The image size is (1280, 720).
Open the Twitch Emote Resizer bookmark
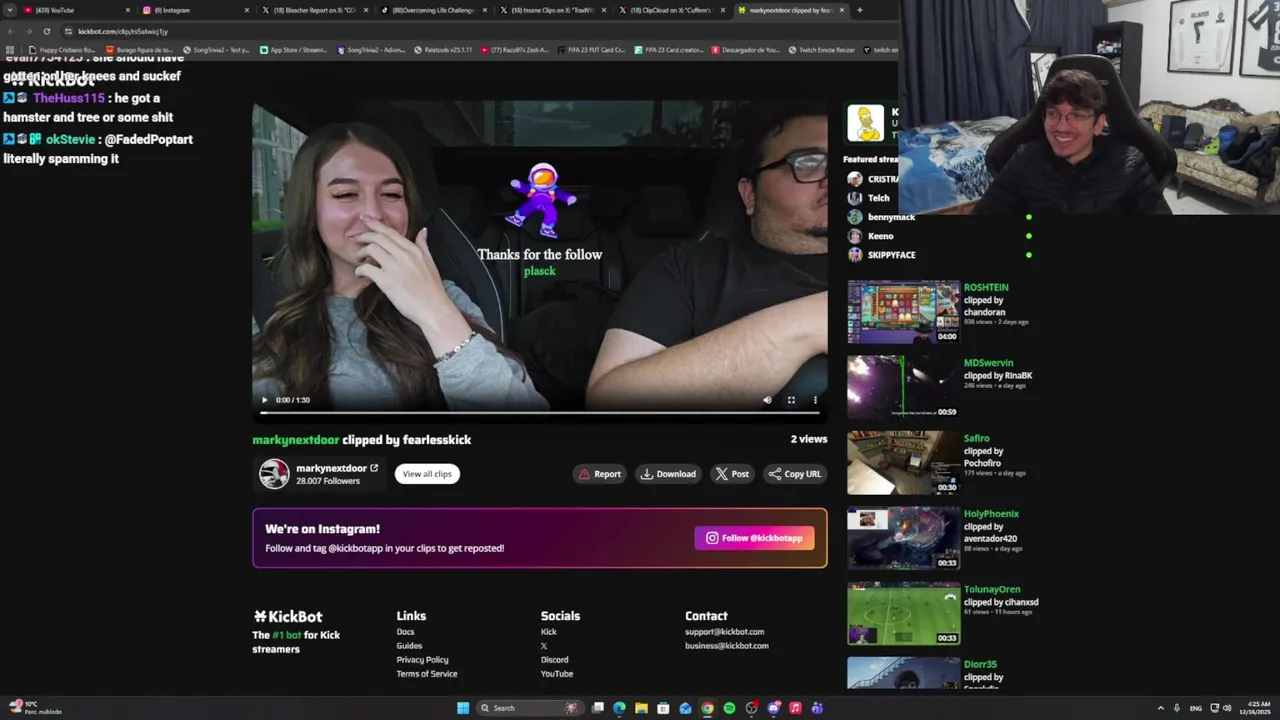pyautogui.click(x=822, y=50)
